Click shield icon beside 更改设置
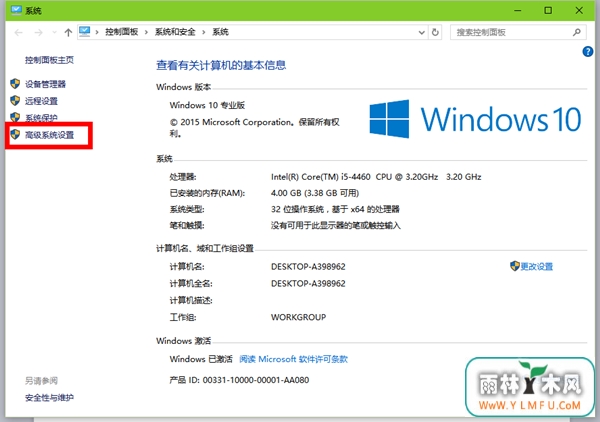 (x=515, y=266)
